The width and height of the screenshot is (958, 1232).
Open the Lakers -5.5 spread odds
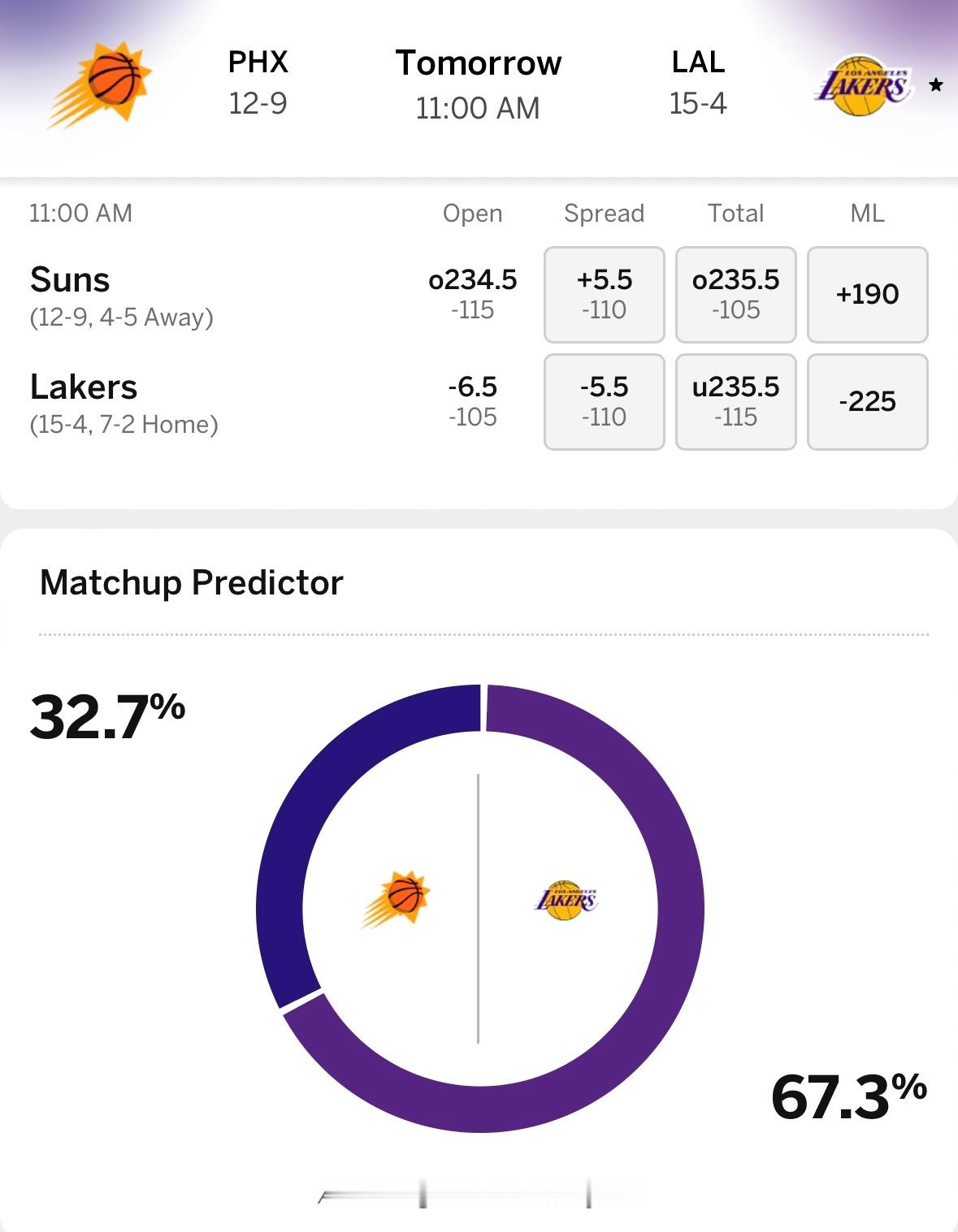(x=604, y=402)
